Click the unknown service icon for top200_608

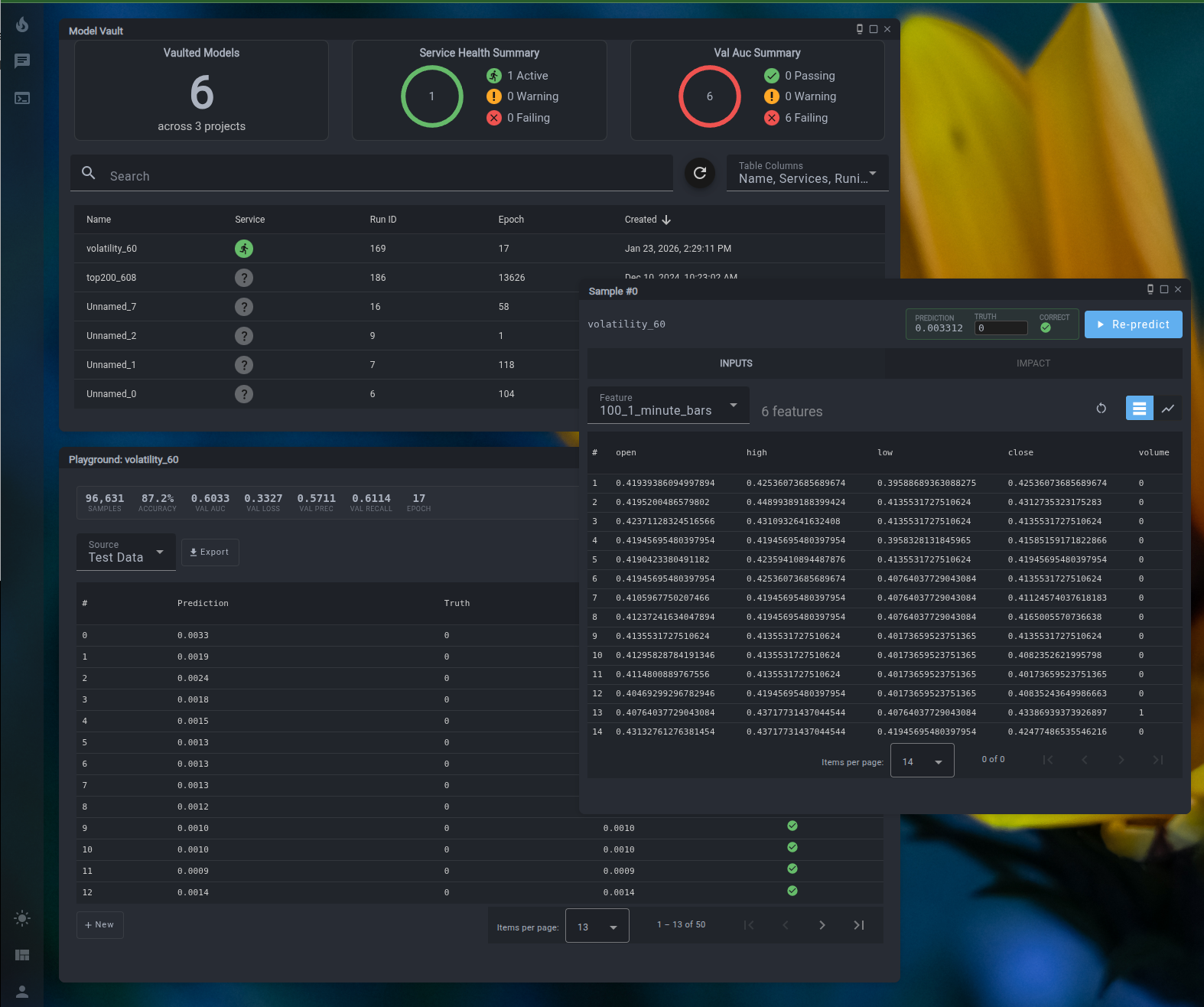(x=244, y=278)
